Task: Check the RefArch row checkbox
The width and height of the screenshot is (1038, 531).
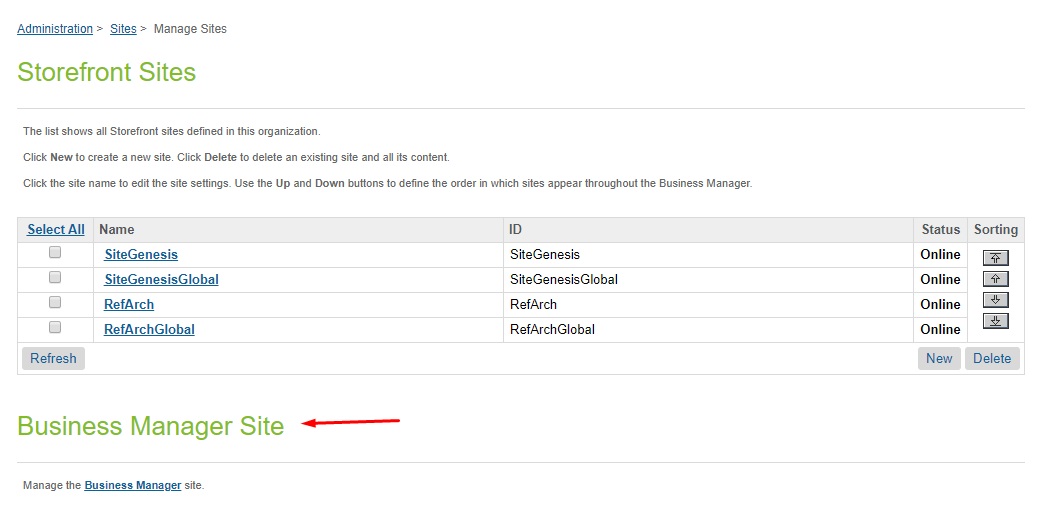Action: pyautogui.click(x=55, y=303)
